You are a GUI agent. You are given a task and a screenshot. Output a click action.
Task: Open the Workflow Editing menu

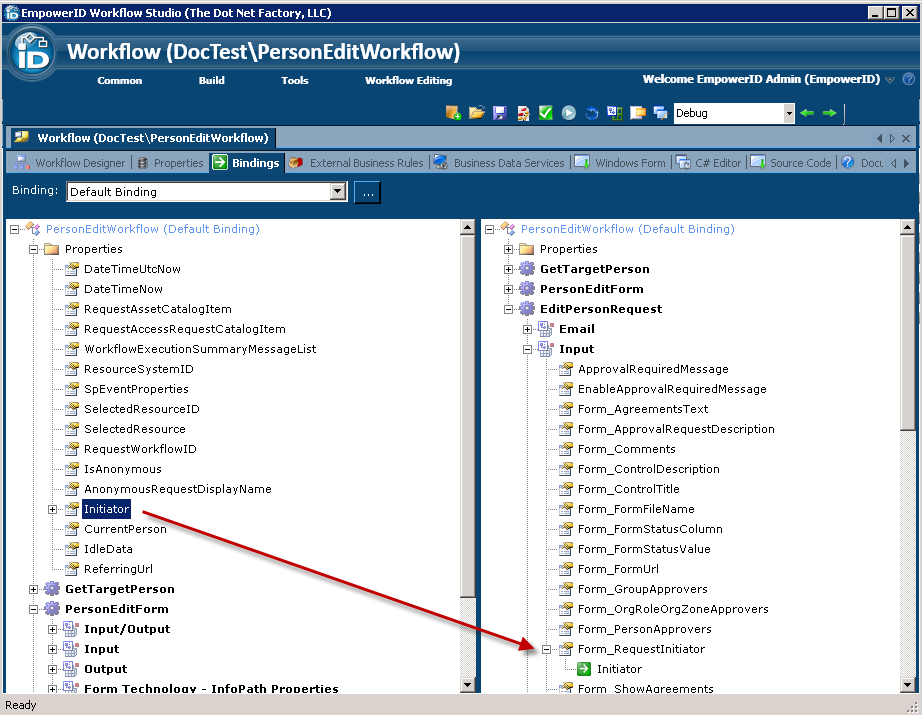408,80
